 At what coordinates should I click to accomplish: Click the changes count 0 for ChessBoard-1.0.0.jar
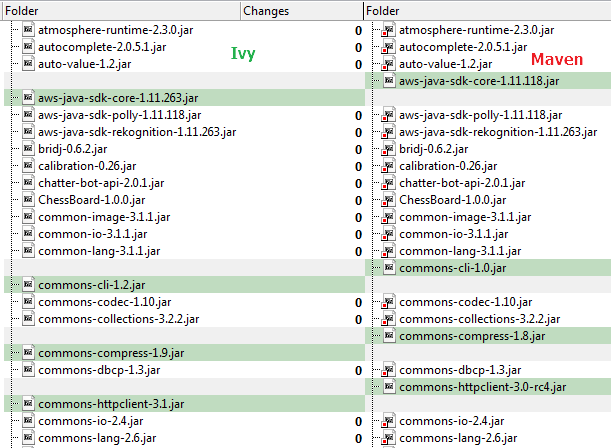pos(358,201)
